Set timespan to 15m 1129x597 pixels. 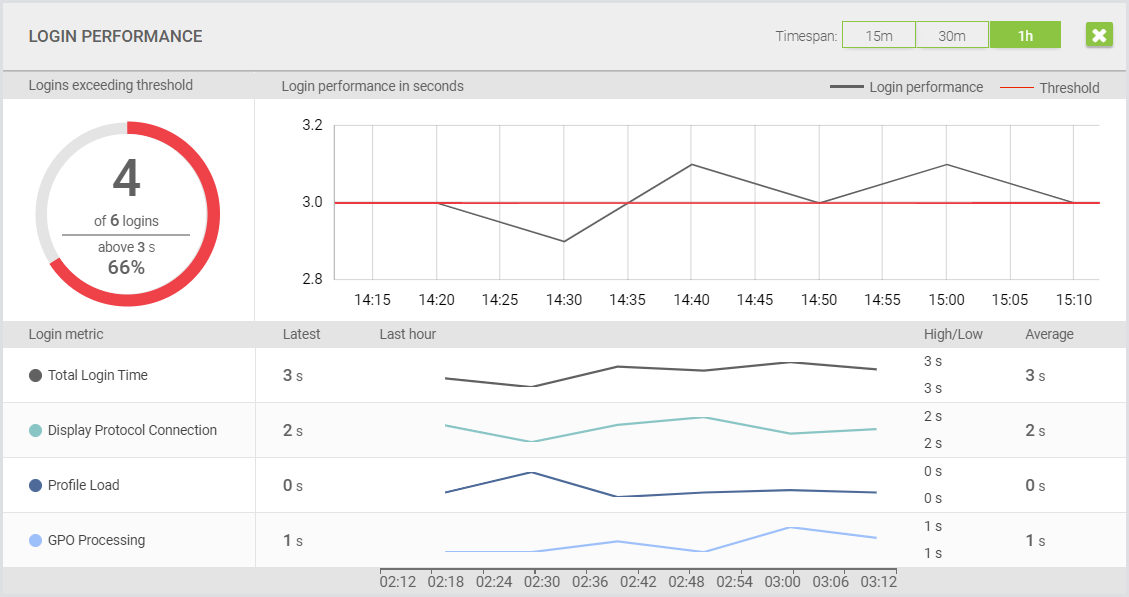pos(878,36)
